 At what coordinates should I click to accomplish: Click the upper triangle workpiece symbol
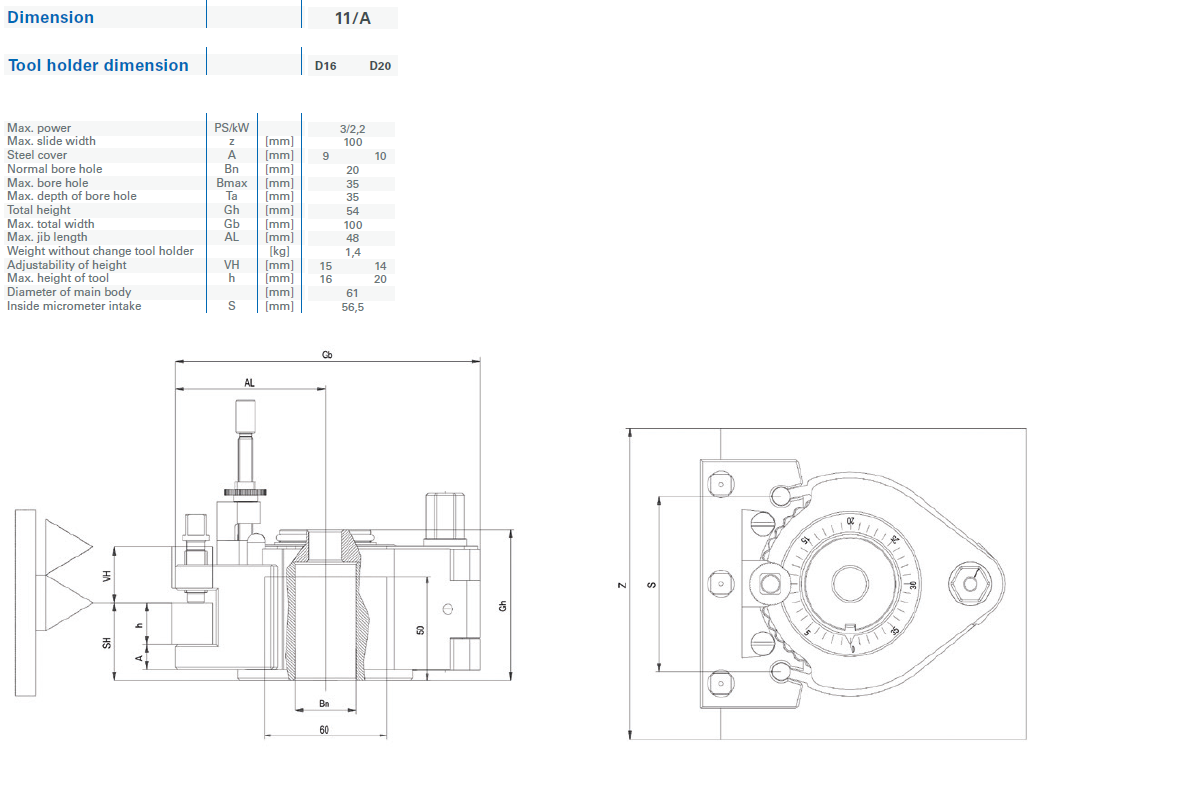pyautogui.click(x=67, y=548)
